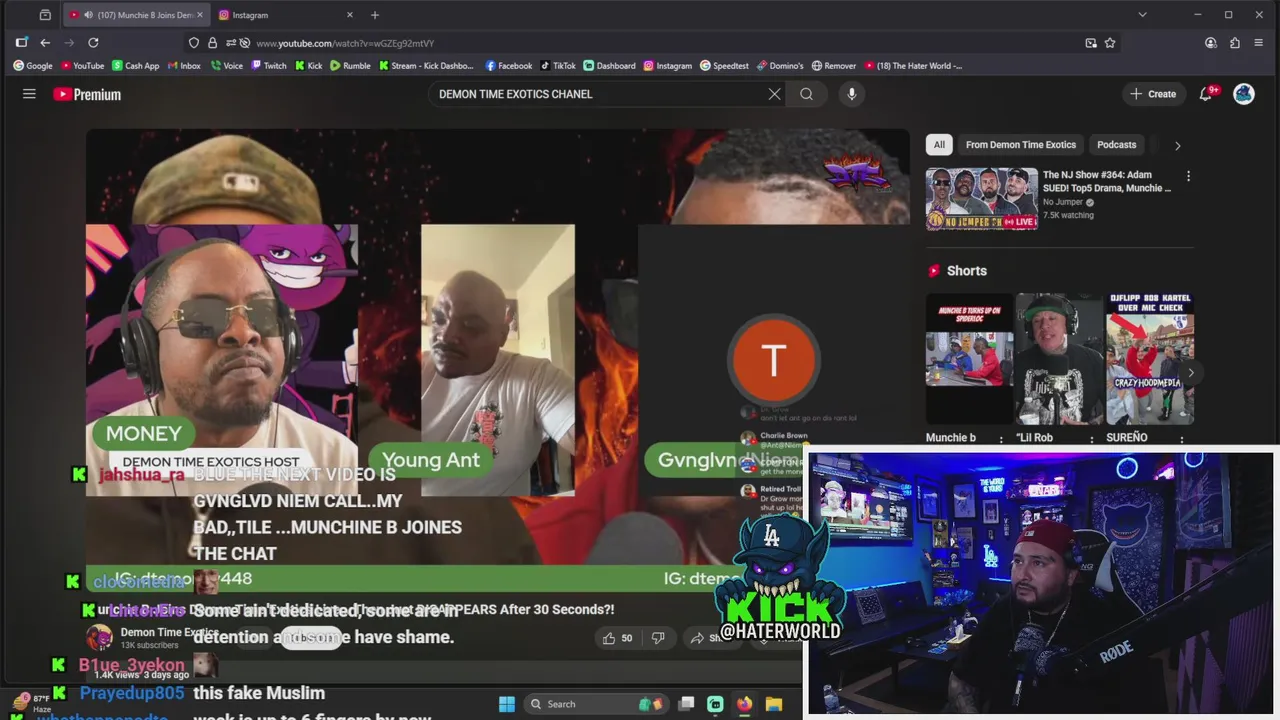Viewport: 1280px width, 720px height.
Task: Open Firefox from the Windows taskbar
Action: coord(744,704)
